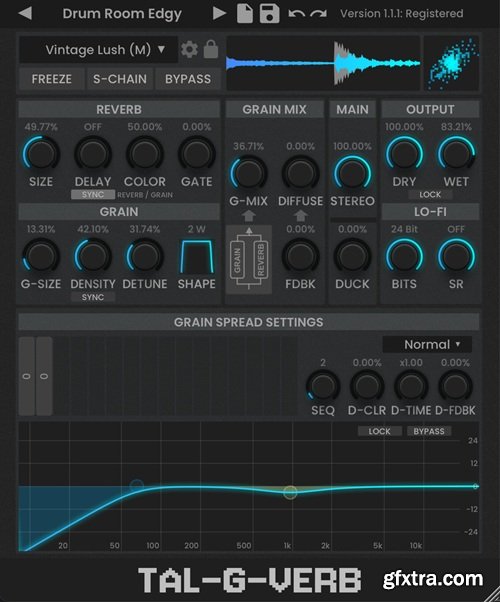
Task: Click the DIFFUSE knob
Action: 300,174
